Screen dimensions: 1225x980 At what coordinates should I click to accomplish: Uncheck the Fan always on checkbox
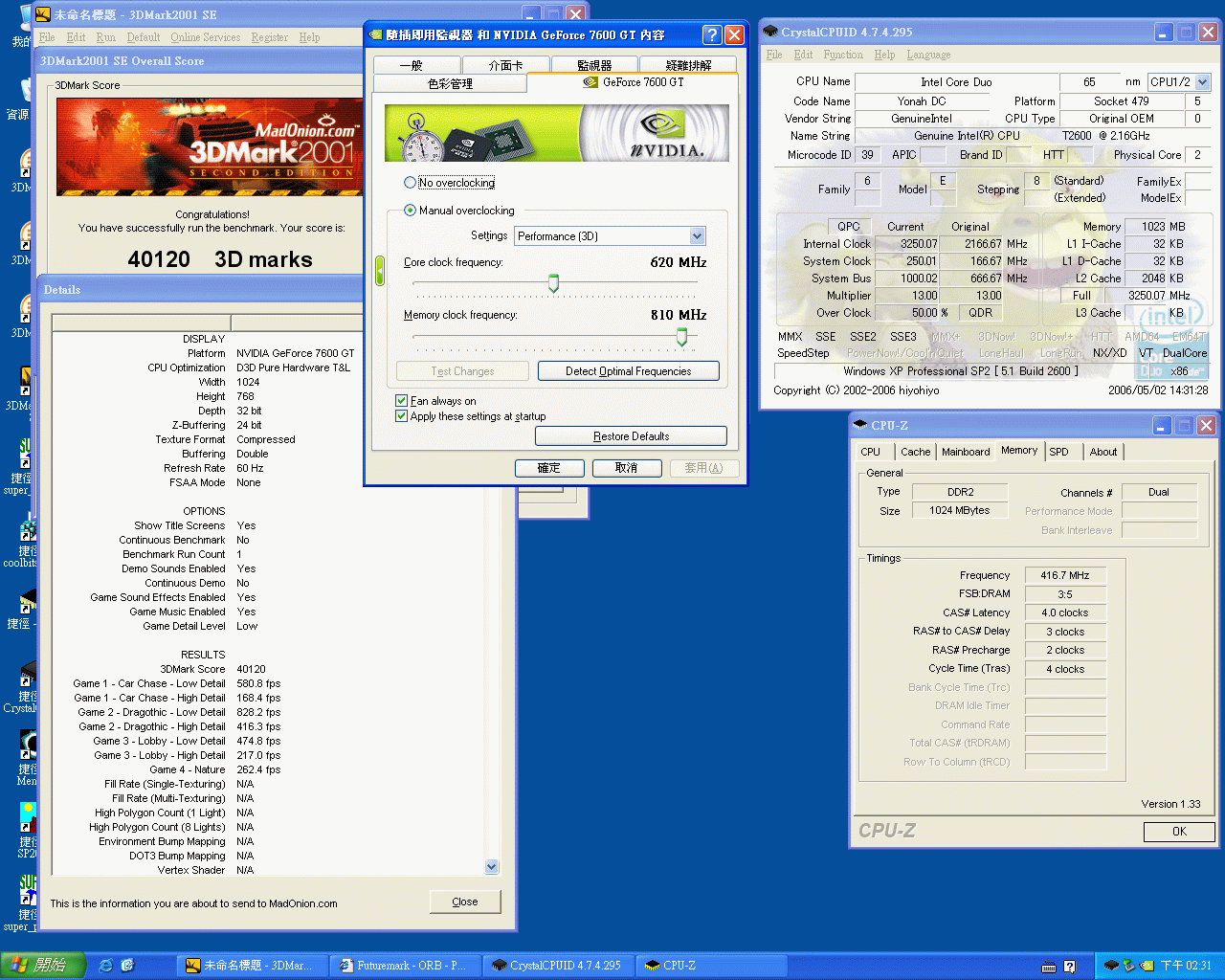tap(401, 401)
